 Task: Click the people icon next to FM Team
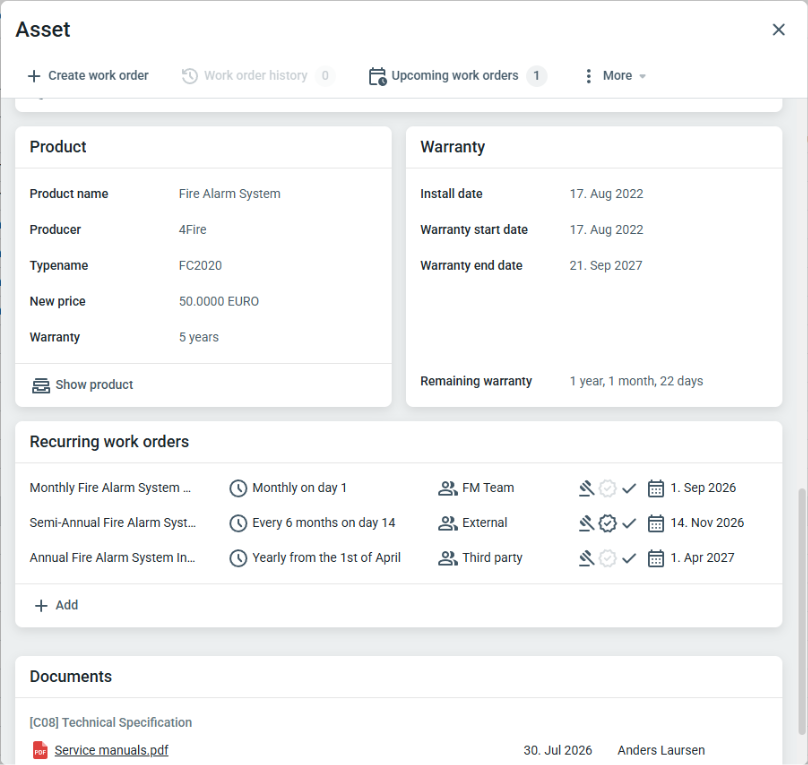click(448, 488)
